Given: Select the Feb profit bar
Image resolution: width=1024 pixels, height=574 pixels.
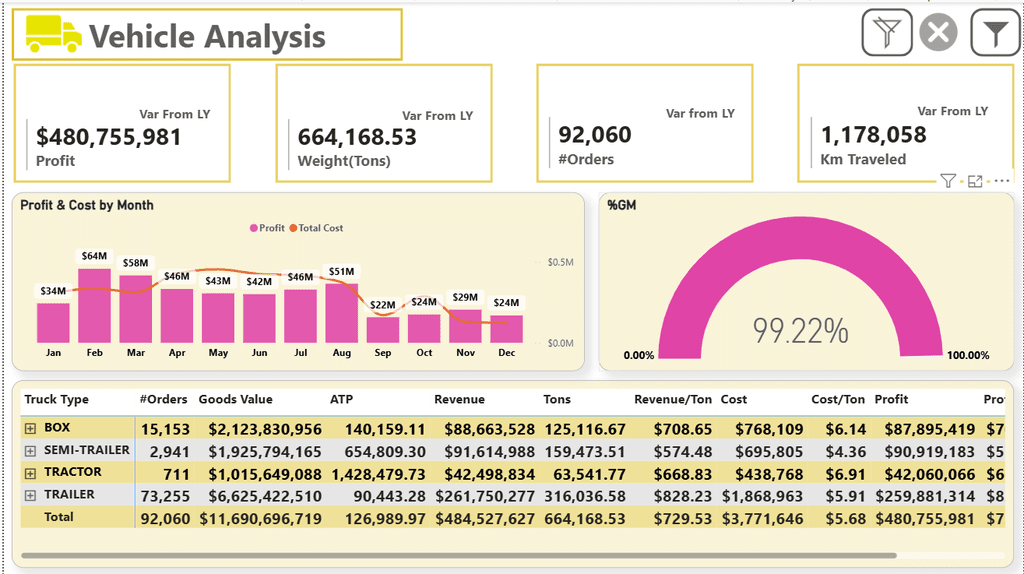Looking at the screenshot, I should (x=94, y=306).
